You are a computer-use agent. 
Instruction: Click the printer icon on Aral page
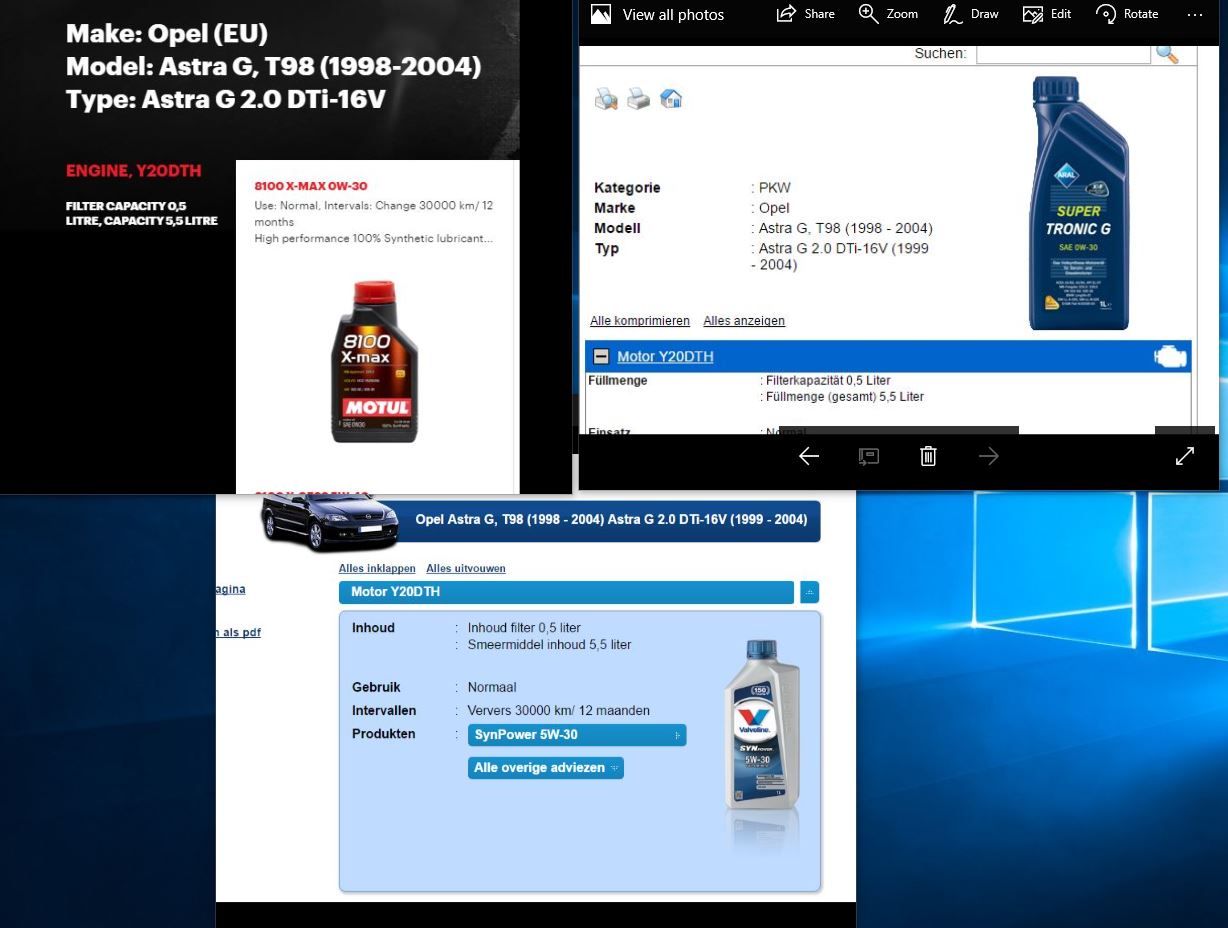[638, 99]
